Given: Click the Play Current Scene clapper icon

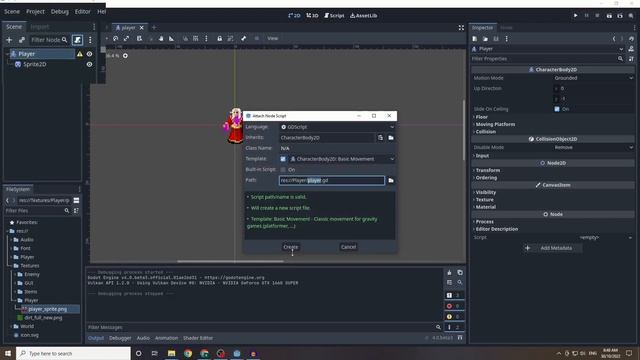Looking at the screenshot, I should (609, 16).
